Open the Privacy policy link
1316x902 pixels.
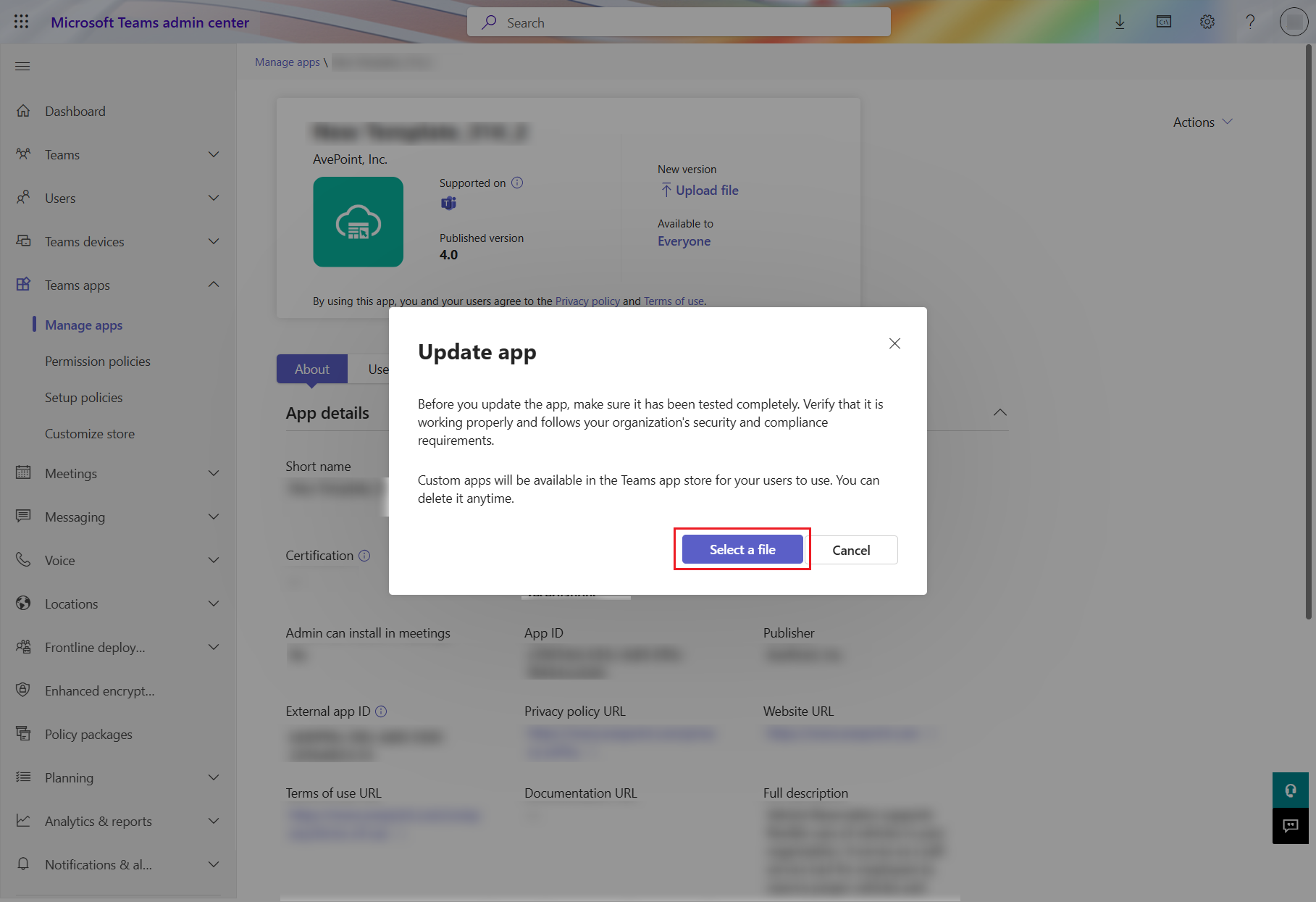(x=587, y=301)
